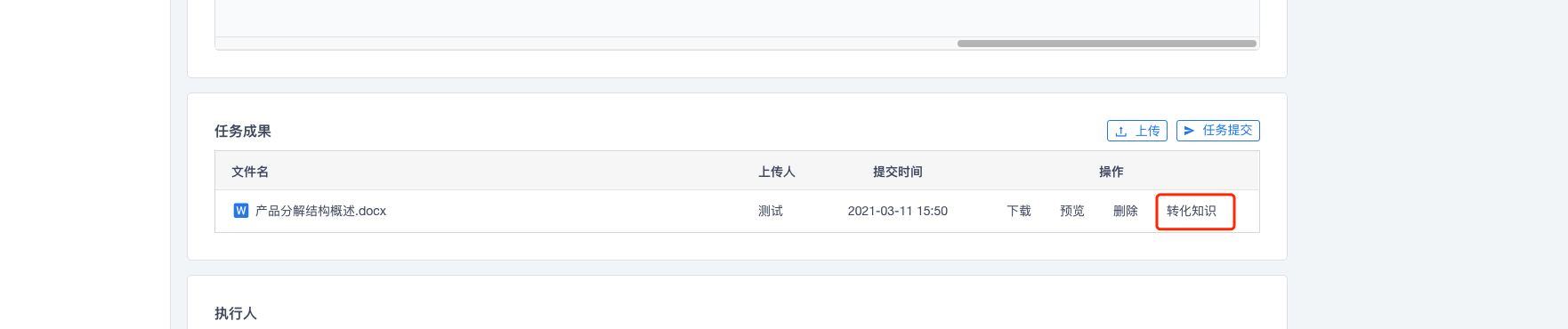Click the Word document file icon
This screenshot has width=1568, height=329.
coord(240,211)
